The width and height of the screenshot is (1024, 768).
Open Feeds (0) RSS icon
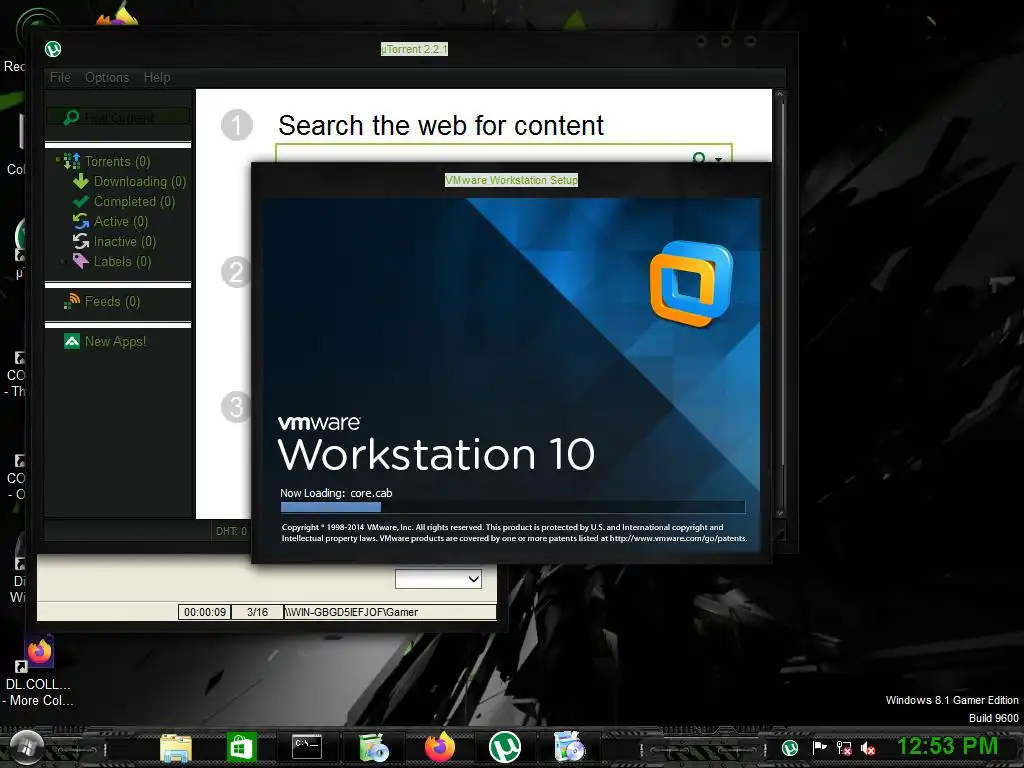72,301
